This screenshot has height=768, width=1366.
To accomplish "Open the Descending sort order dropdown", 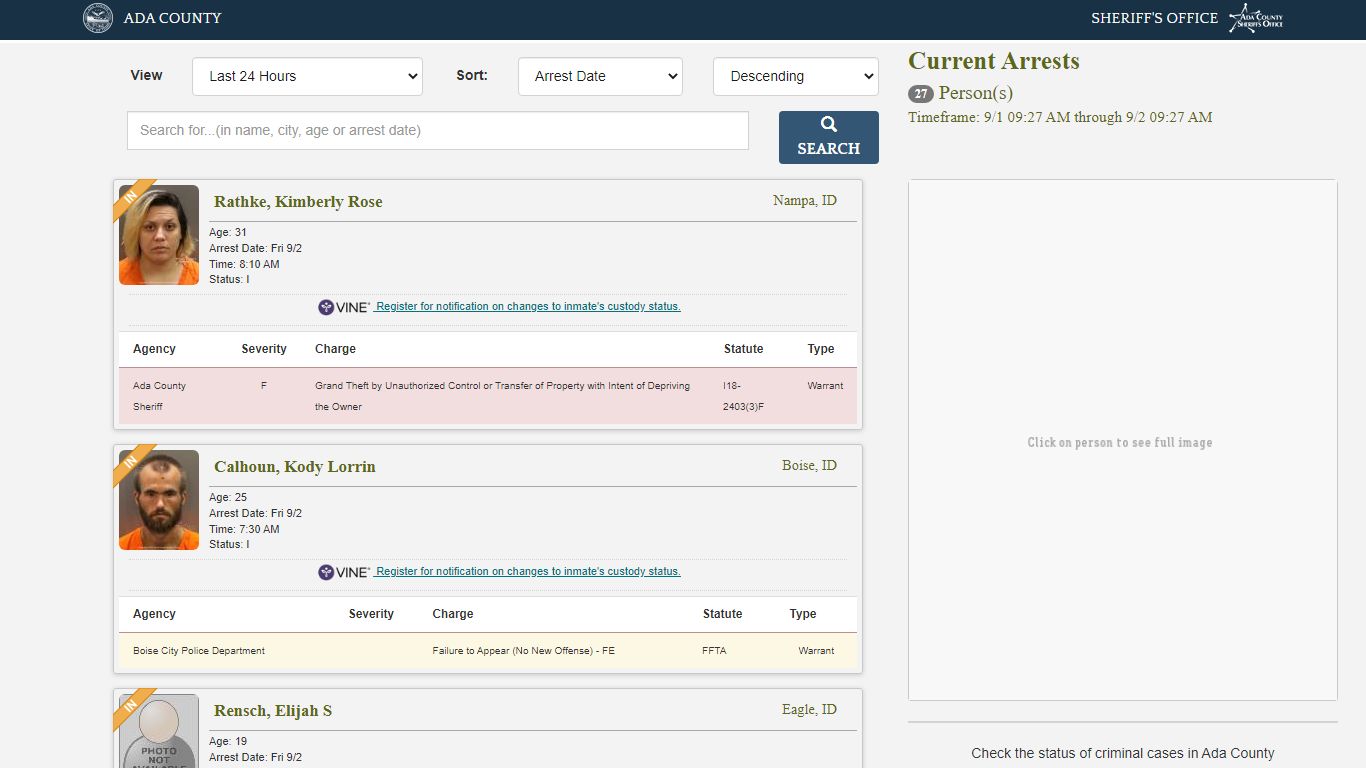I will (796, 76).
